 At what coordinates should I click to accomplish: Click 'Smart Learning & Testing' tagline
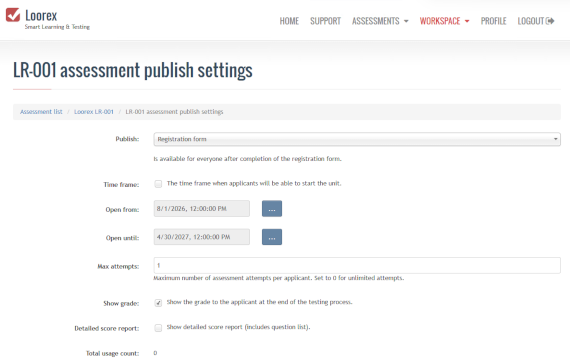click(57, 27)
